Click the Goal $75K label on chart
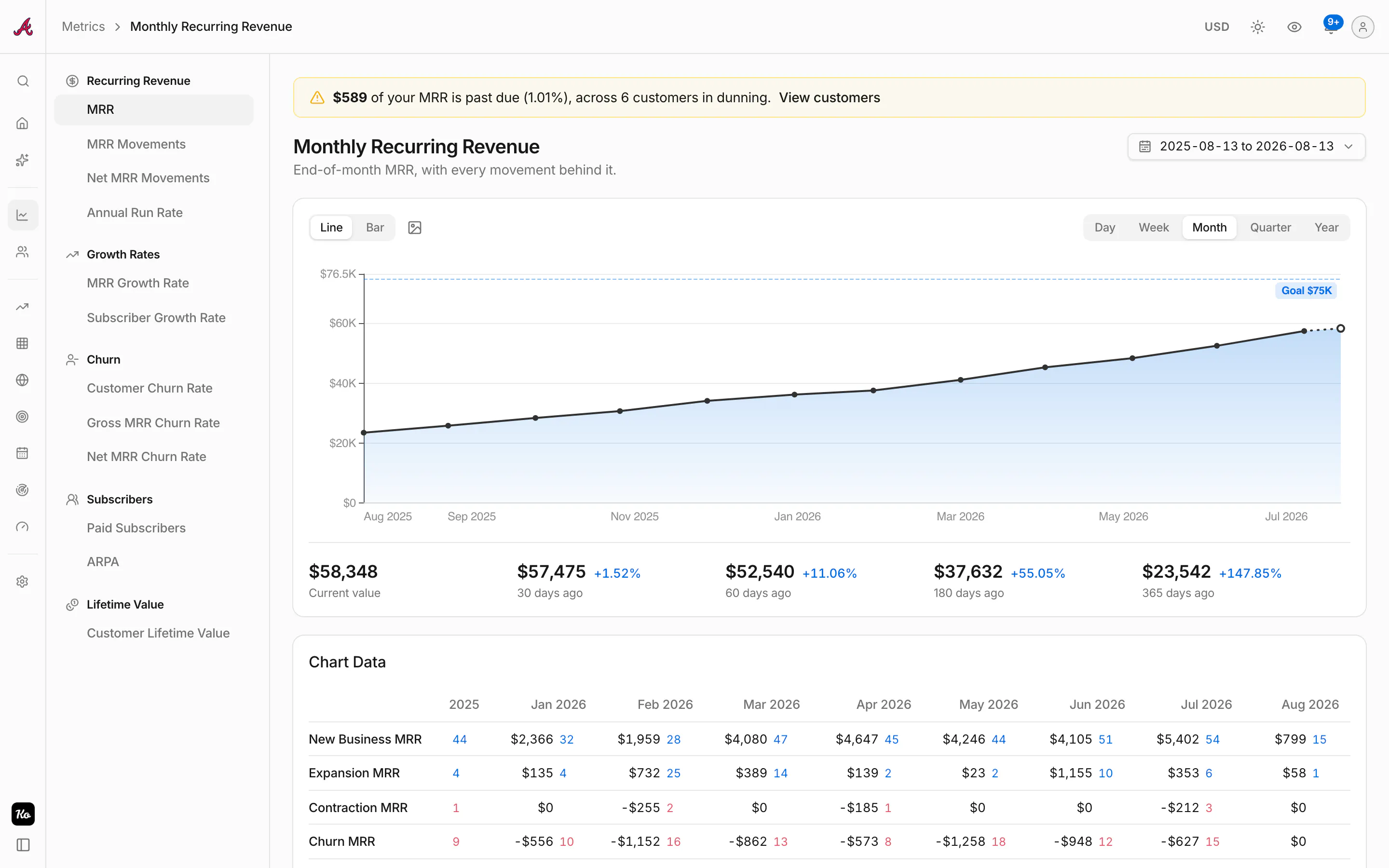The image size is (1389, 868). point(1307,290)
